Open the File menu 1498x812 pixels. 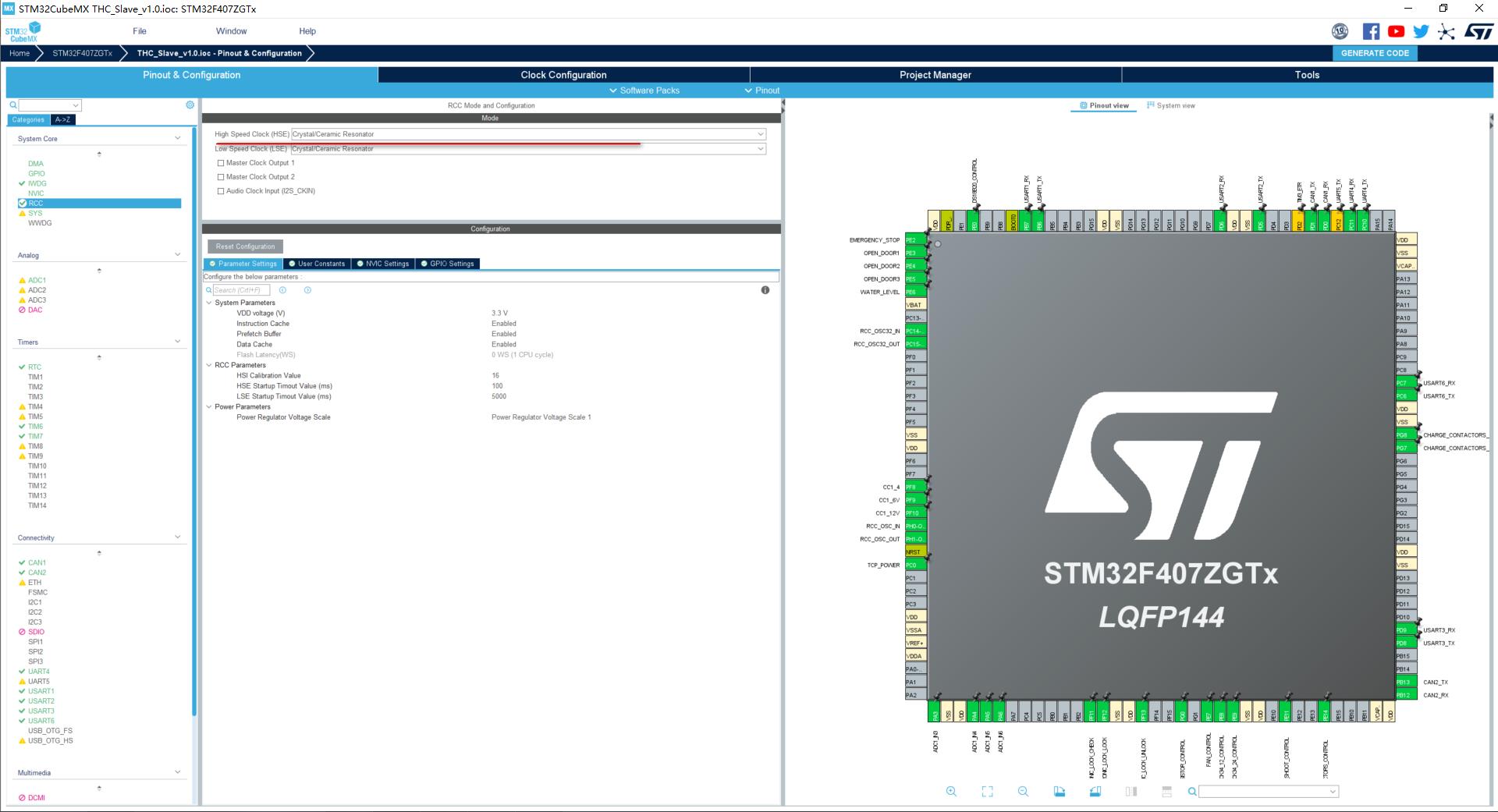(x=140, y=31)
